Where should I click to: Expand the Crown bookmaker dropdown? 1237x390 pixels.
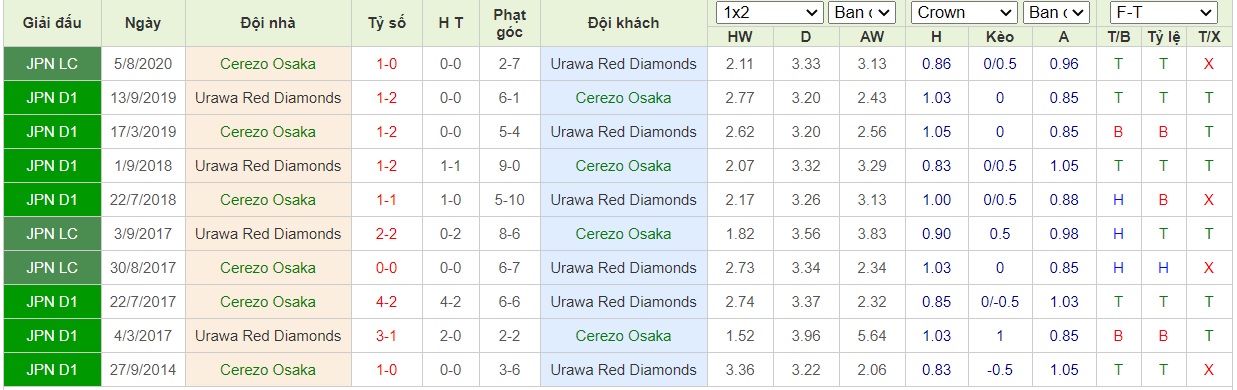tap(964, 13)
